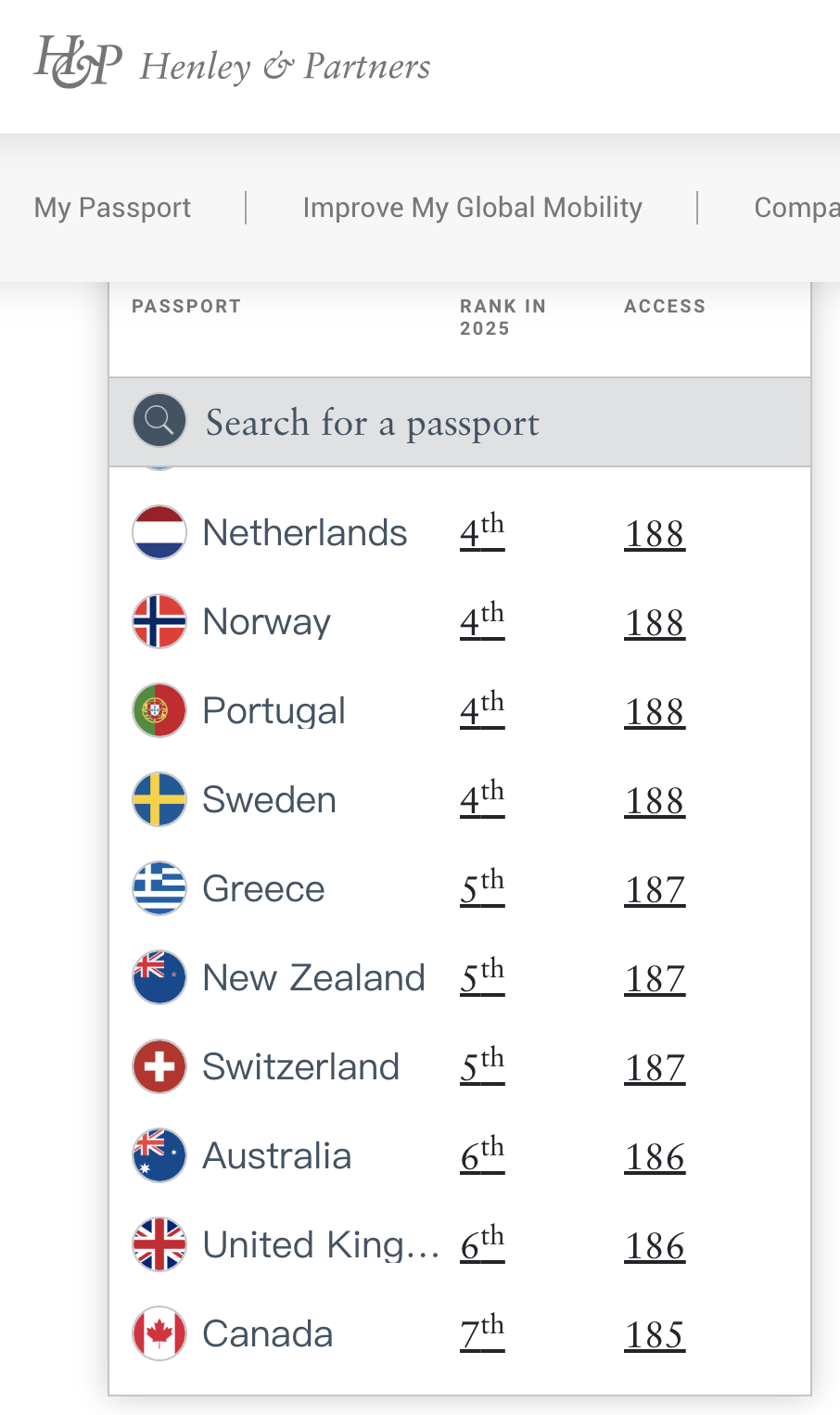Click the United Kingdom flag icon
The image size is (840, 1415).
click(159, 1244)
